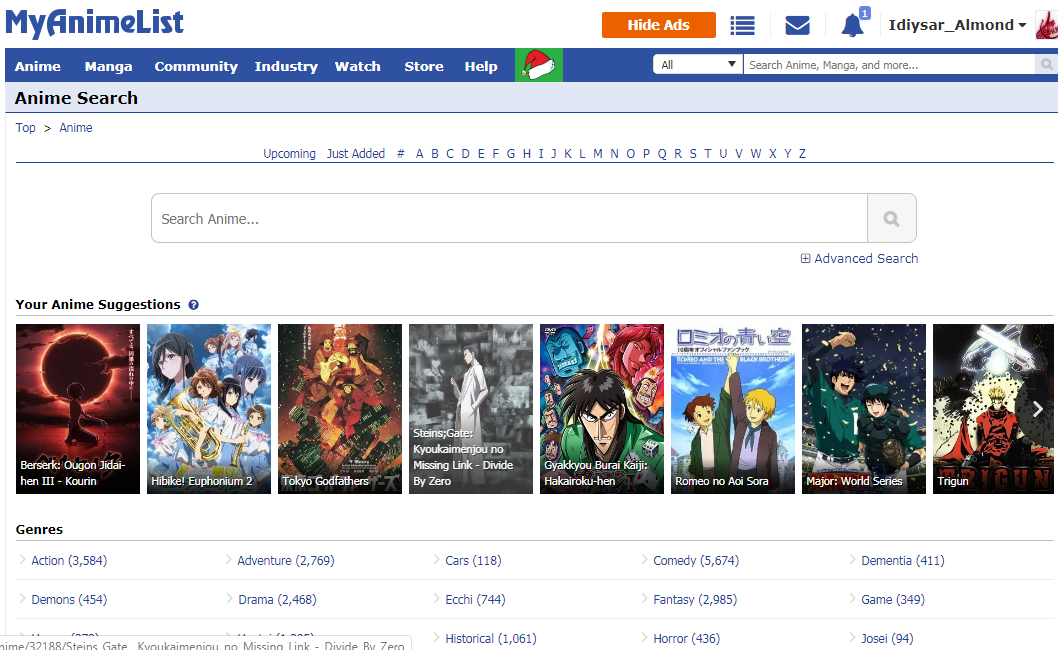This screenshot has width=1058, height=650.
Task: Click the top Search Anime, Manga input
Action: point(889,65)
